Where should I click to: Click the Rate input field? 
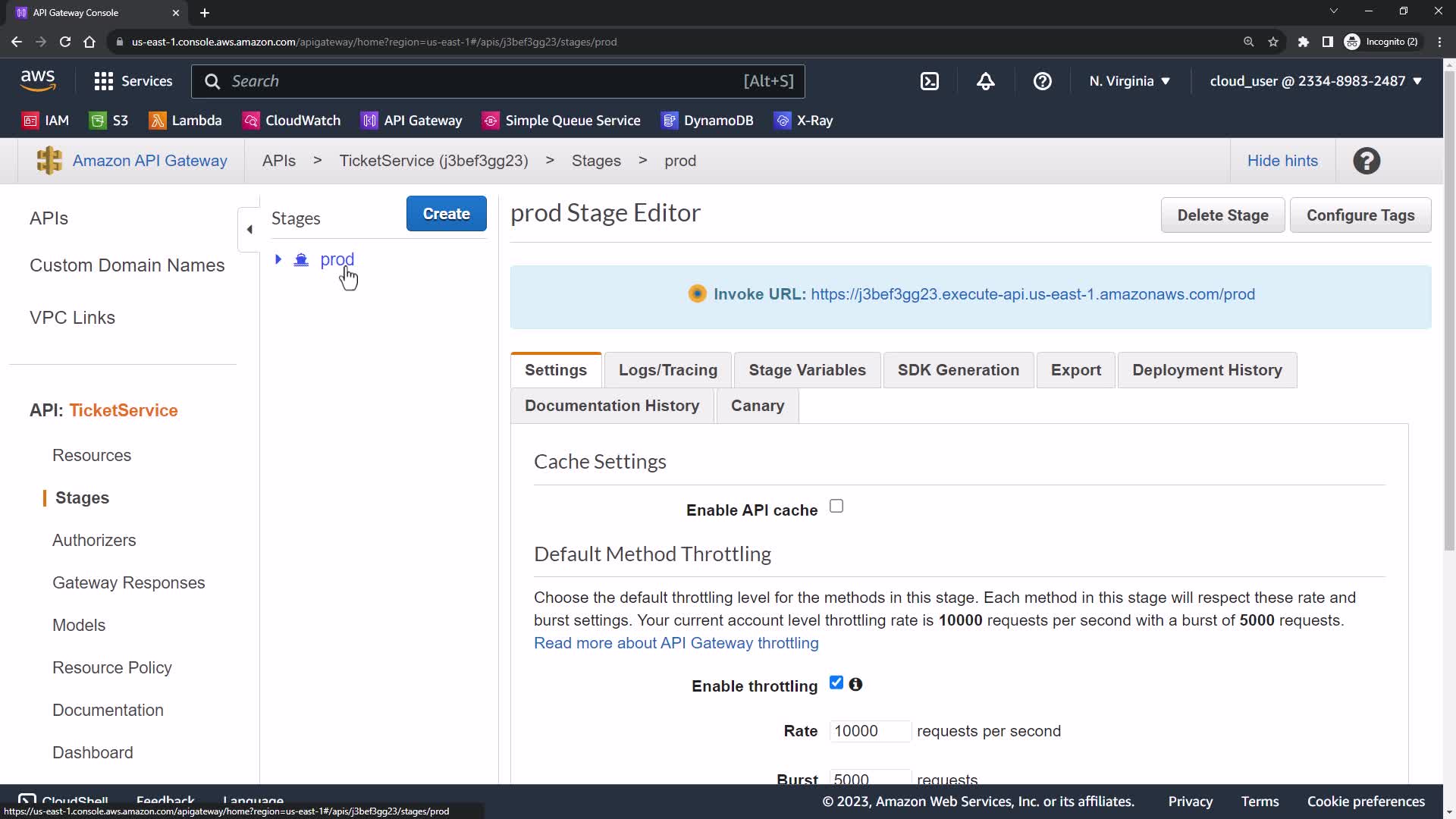pyautogui.click(x=869, y=731)
